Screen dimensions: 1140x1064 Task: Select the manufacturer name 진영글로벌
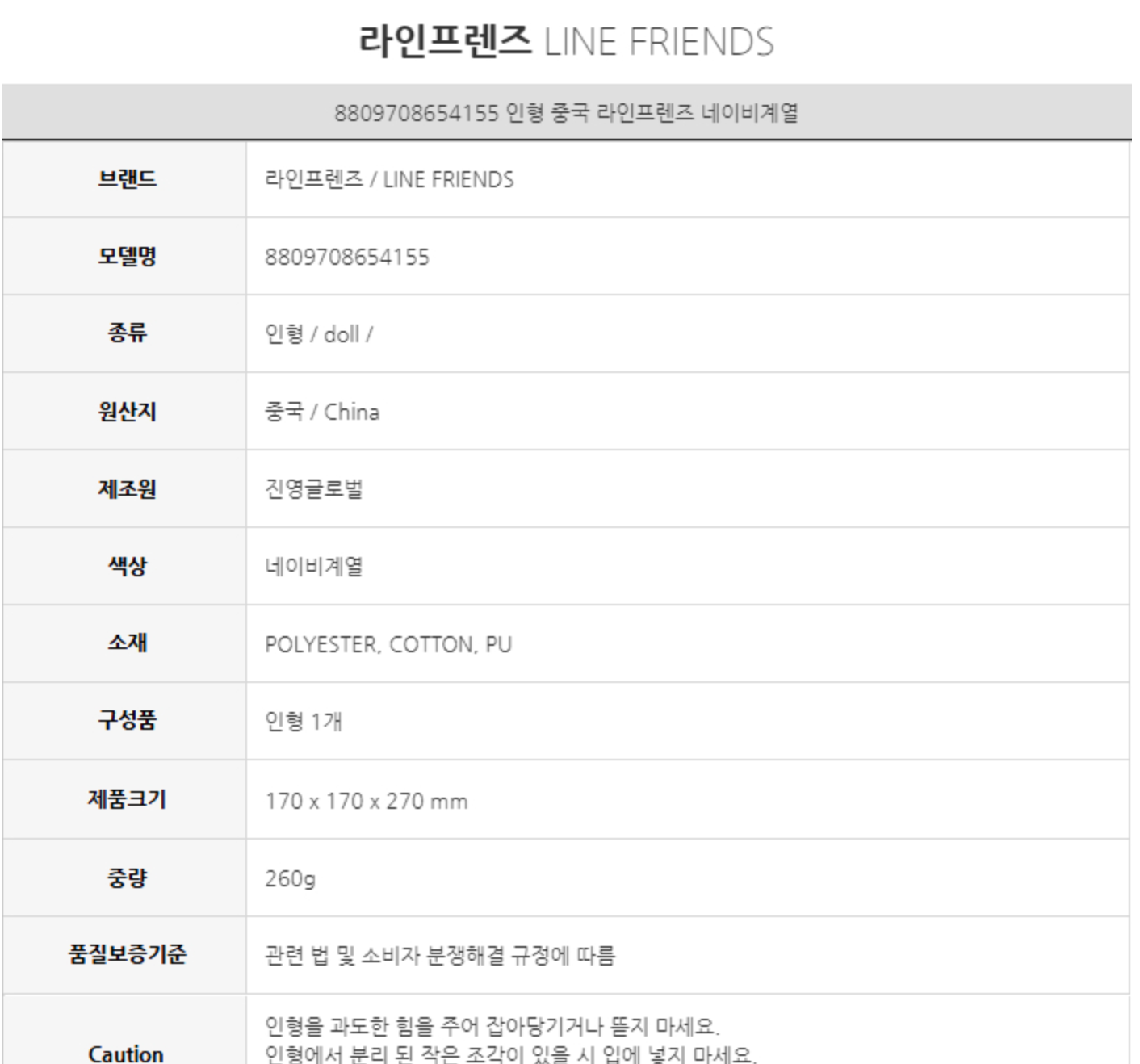tap(314, 489)
